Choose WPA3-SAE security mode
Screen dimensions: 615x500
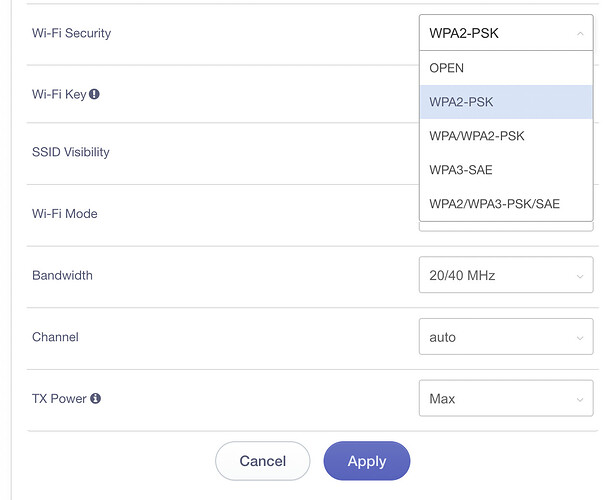coord(506,170)
